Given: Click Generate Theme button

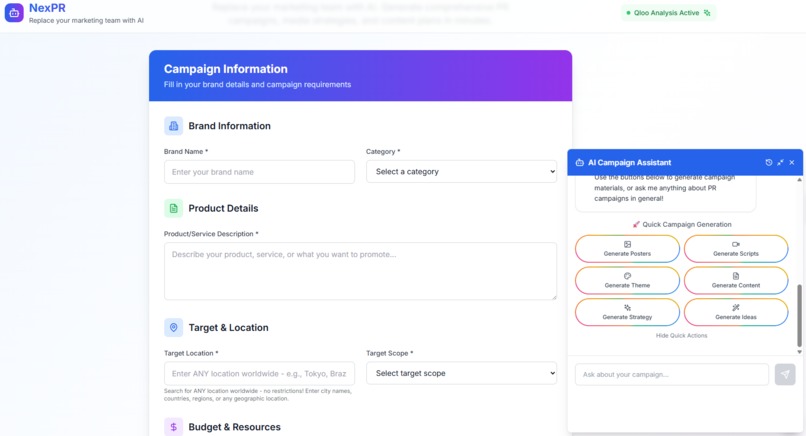Looking at the screenshot, I should 627,281.
